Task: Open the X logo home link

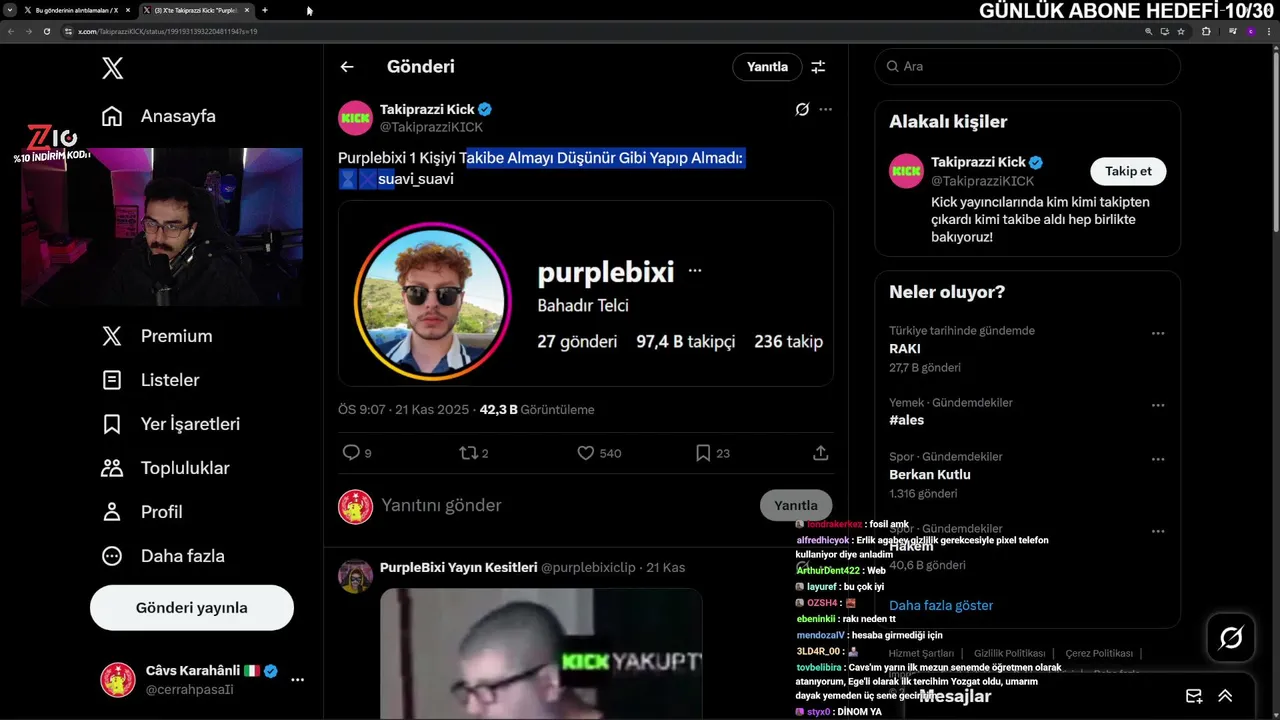Action: pyautogui.click(x=112, y=68)
